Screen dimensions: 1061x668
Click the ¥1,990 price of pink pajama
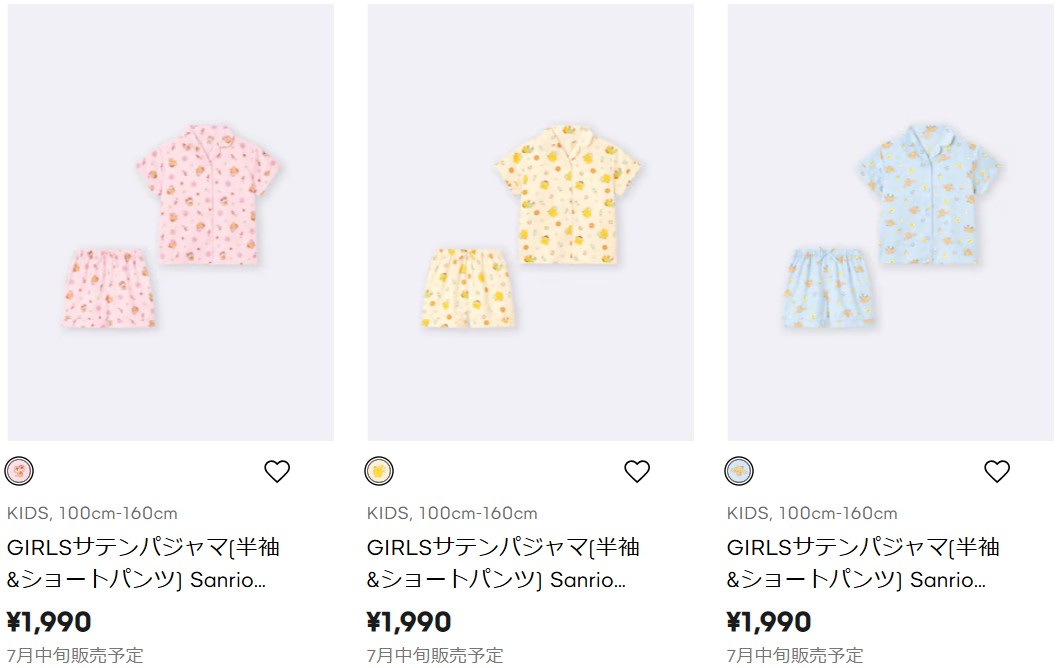[49, 622]
